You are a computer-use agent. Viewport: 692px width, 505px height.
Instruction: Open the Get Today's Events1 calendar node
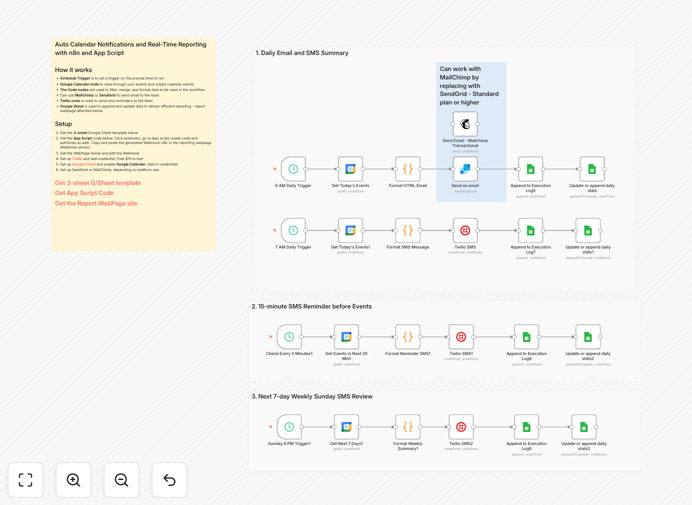(350, 230)
